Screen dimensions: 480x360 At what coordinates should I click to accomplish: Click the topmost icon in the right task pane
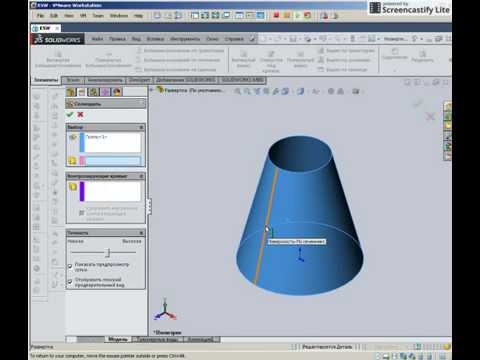(x=448, y=107)
